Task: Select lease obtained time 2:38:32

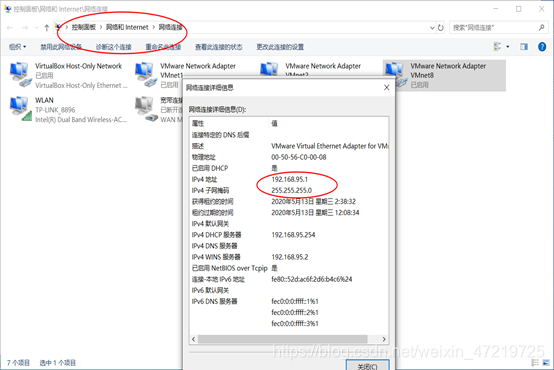Action: click(x=313, y=201)
